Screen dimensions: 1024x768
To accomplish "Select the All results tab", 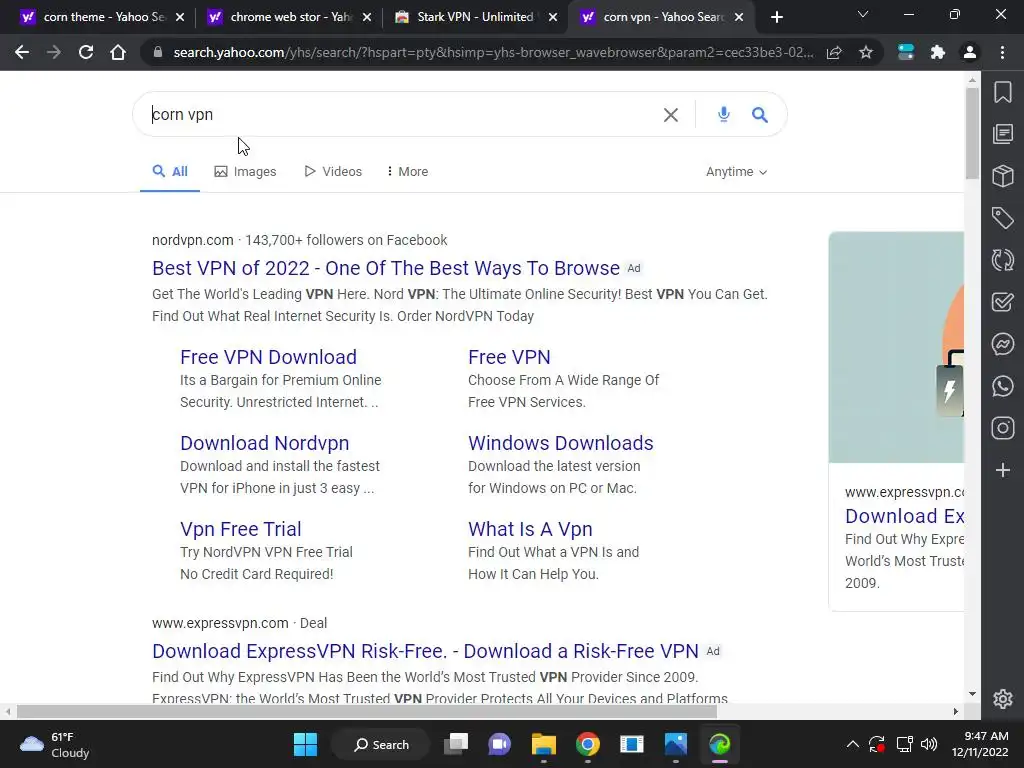I will click(x=170, y=172).
